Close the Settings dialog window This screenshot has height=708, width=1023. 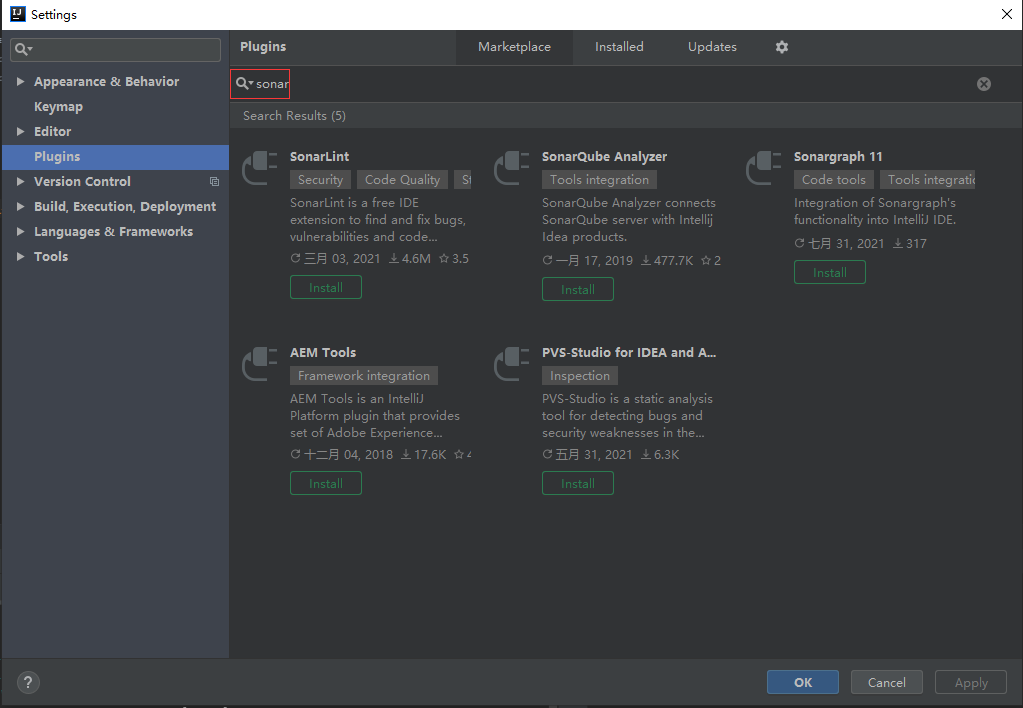[x=1007, y=14]
